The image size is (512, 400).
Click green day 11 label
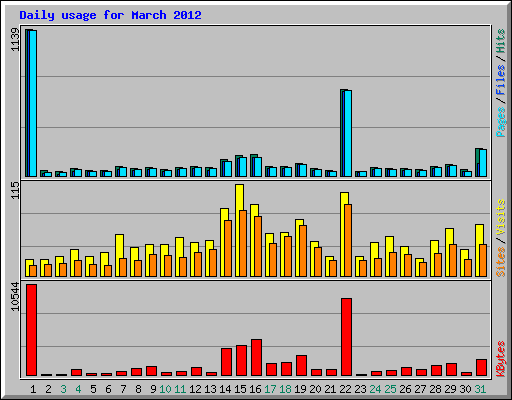180,389
